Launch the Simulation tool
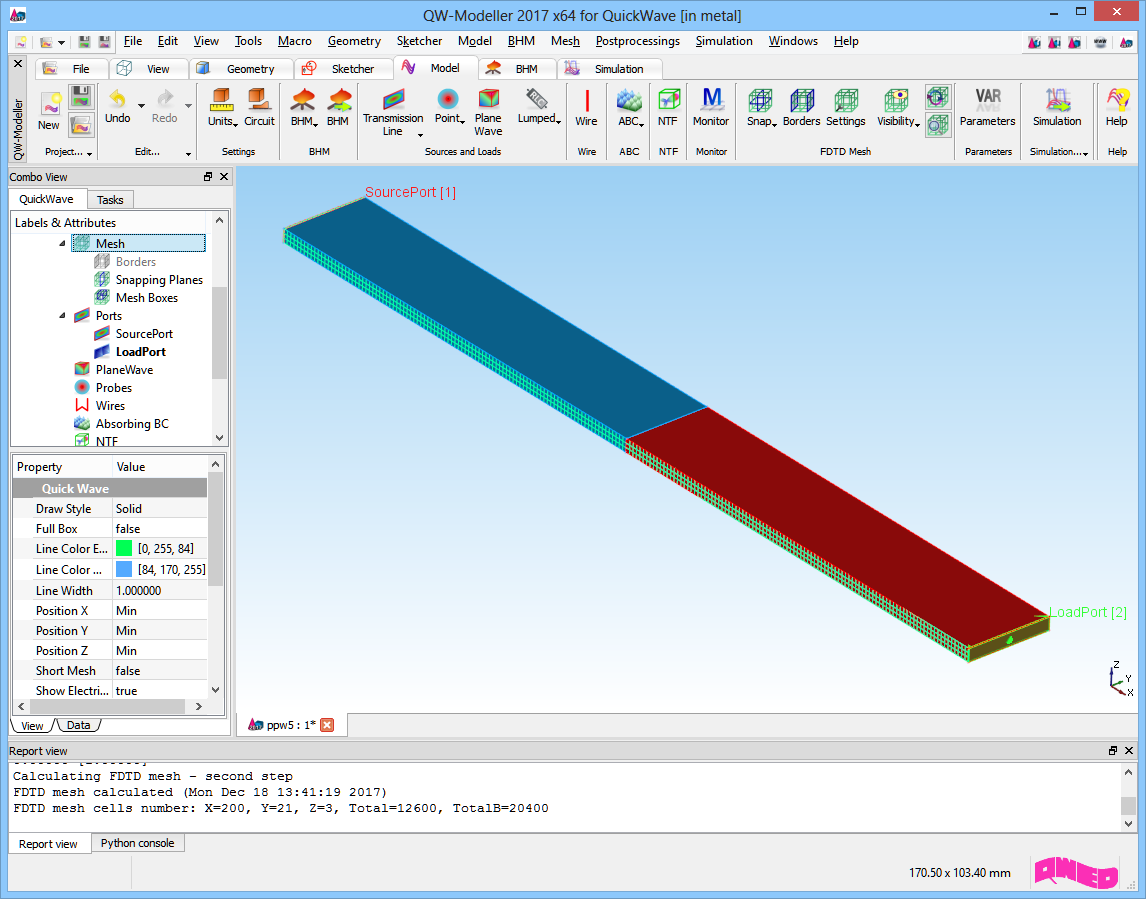1146x899 pixels. (x=1057, y=100)
